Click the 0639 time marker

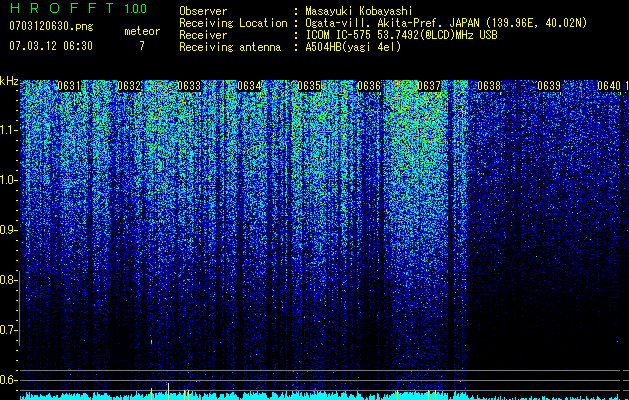click(x=549, y=86)
